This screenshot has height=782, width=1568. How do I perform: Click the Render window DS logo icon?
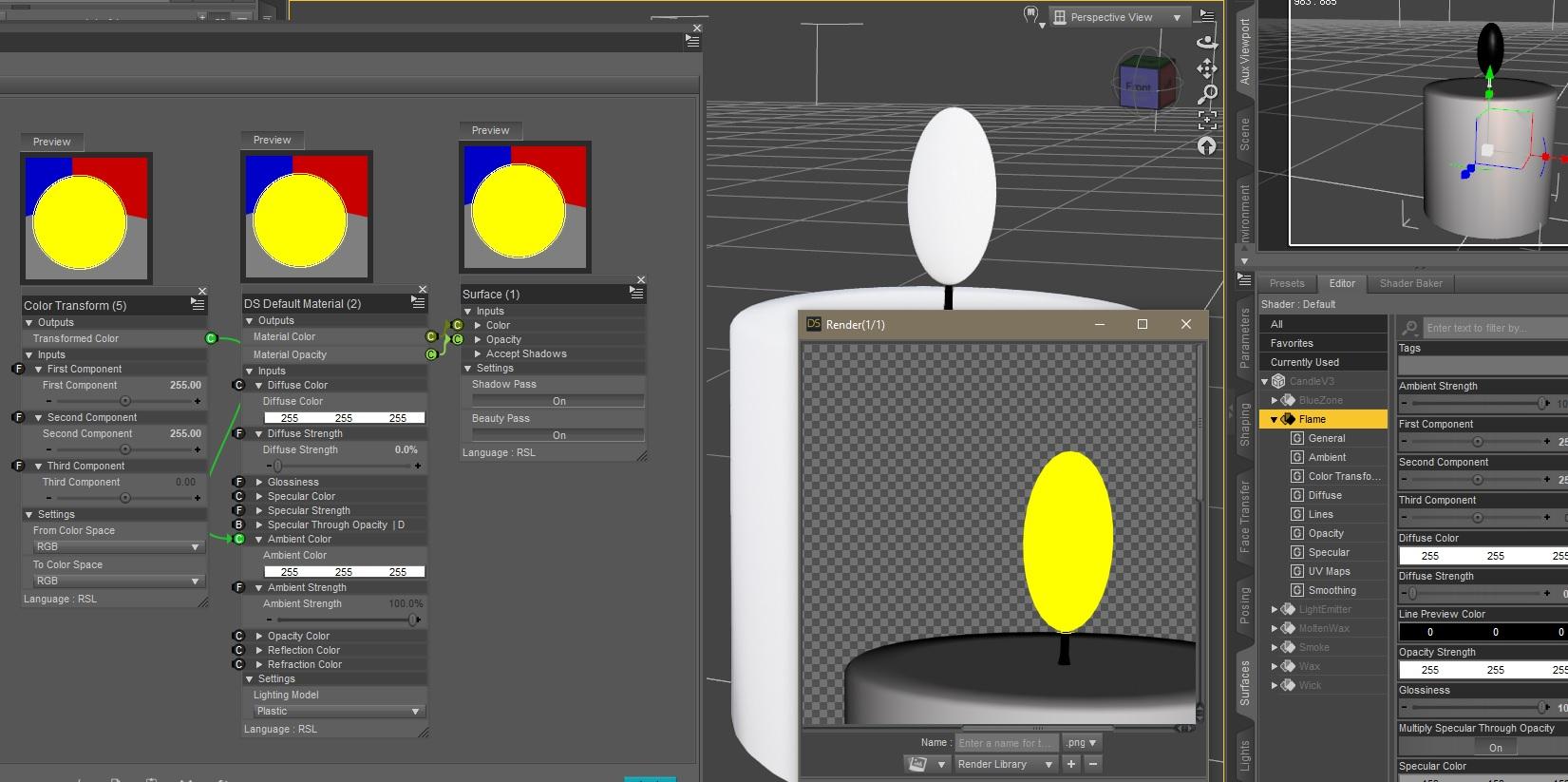[x=814, y=324]
